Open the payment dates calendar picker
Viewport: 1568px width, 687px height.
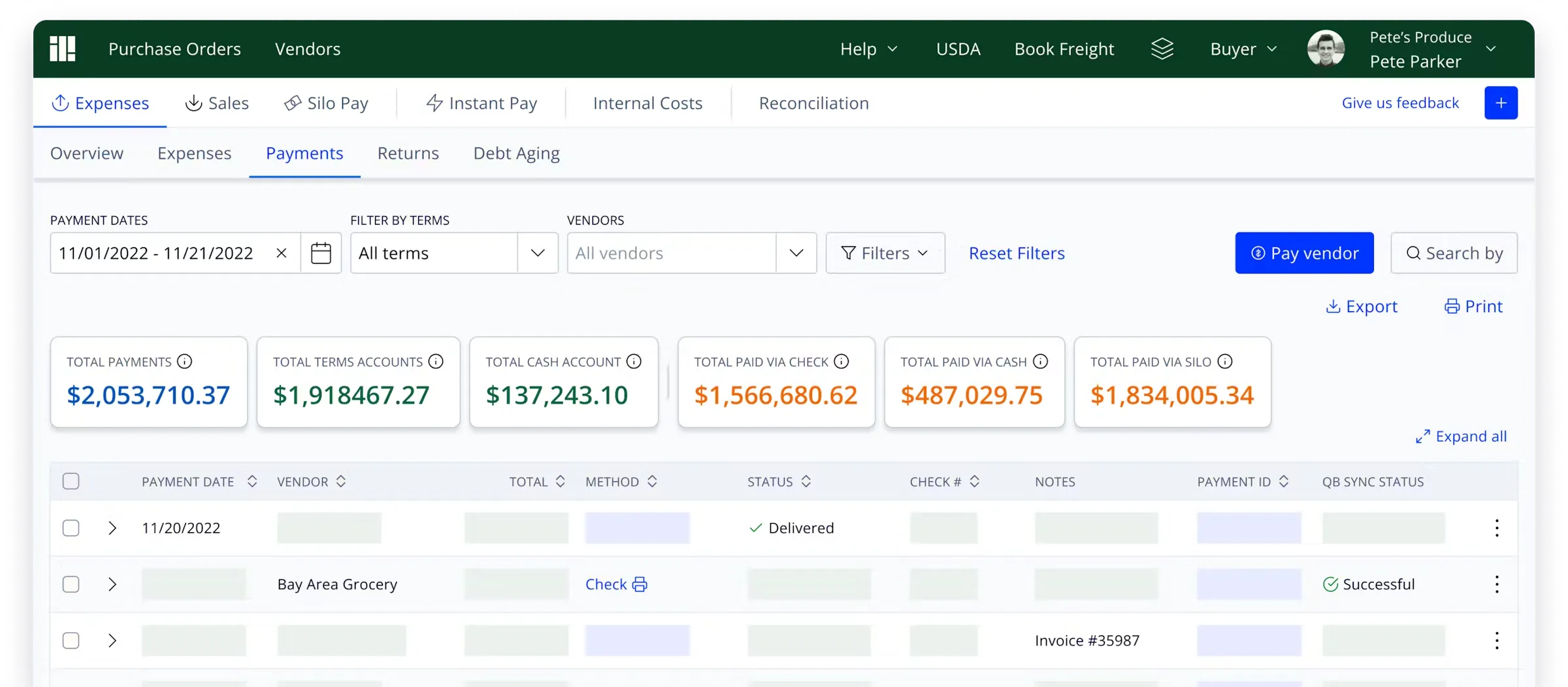point(321,253)
